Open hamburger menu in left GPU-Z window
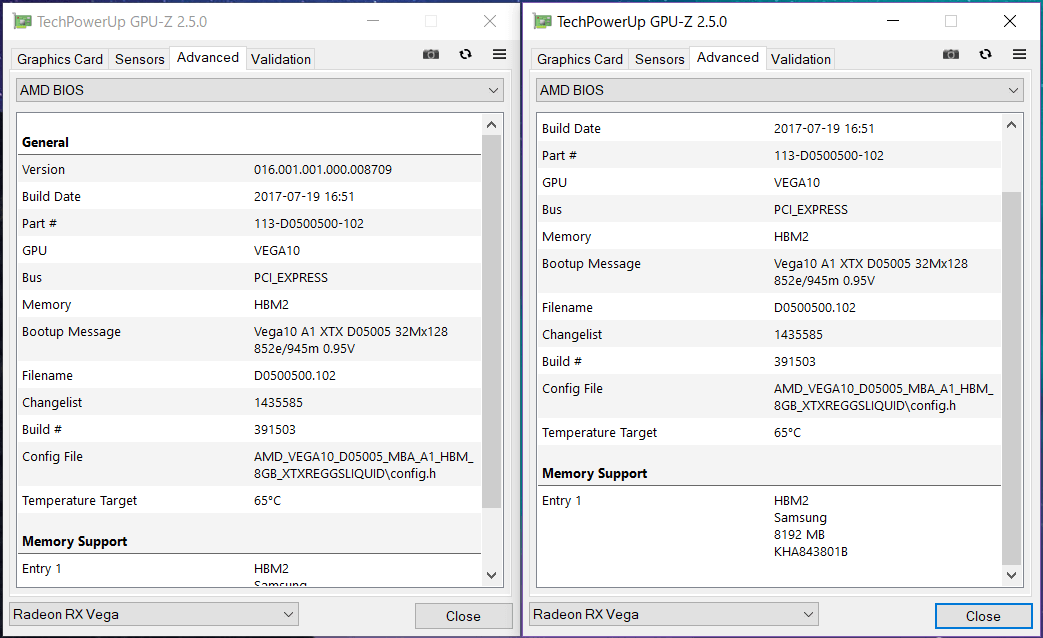 [x=500, y=55]
